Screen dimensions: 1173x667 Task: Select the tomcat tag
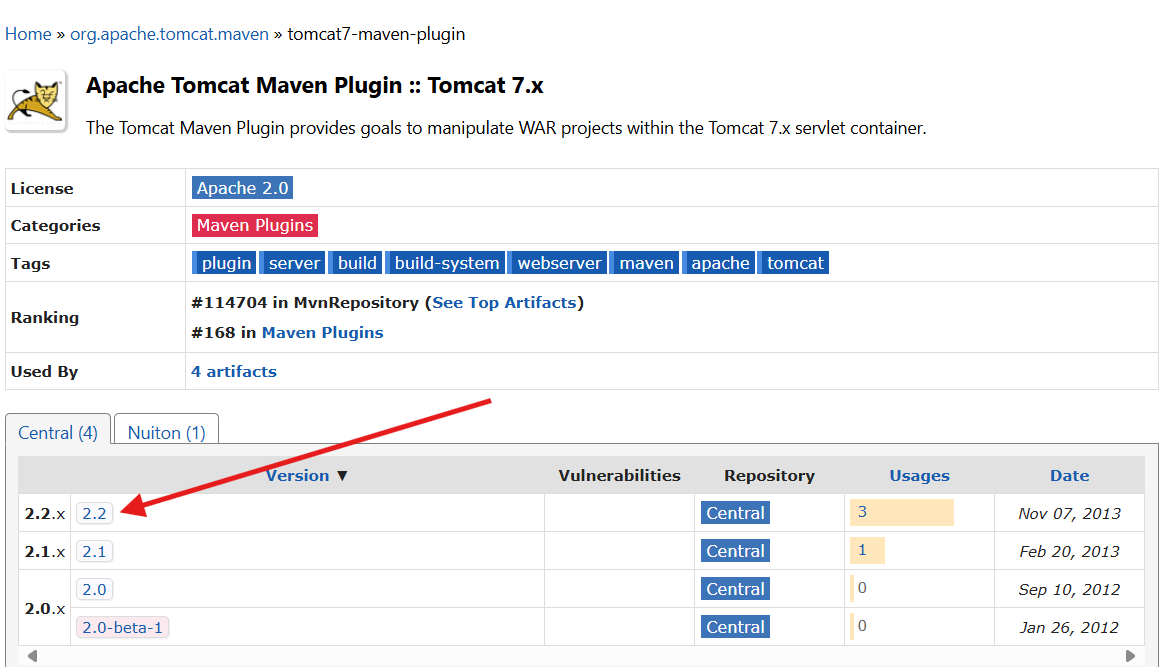coord(793,263)
